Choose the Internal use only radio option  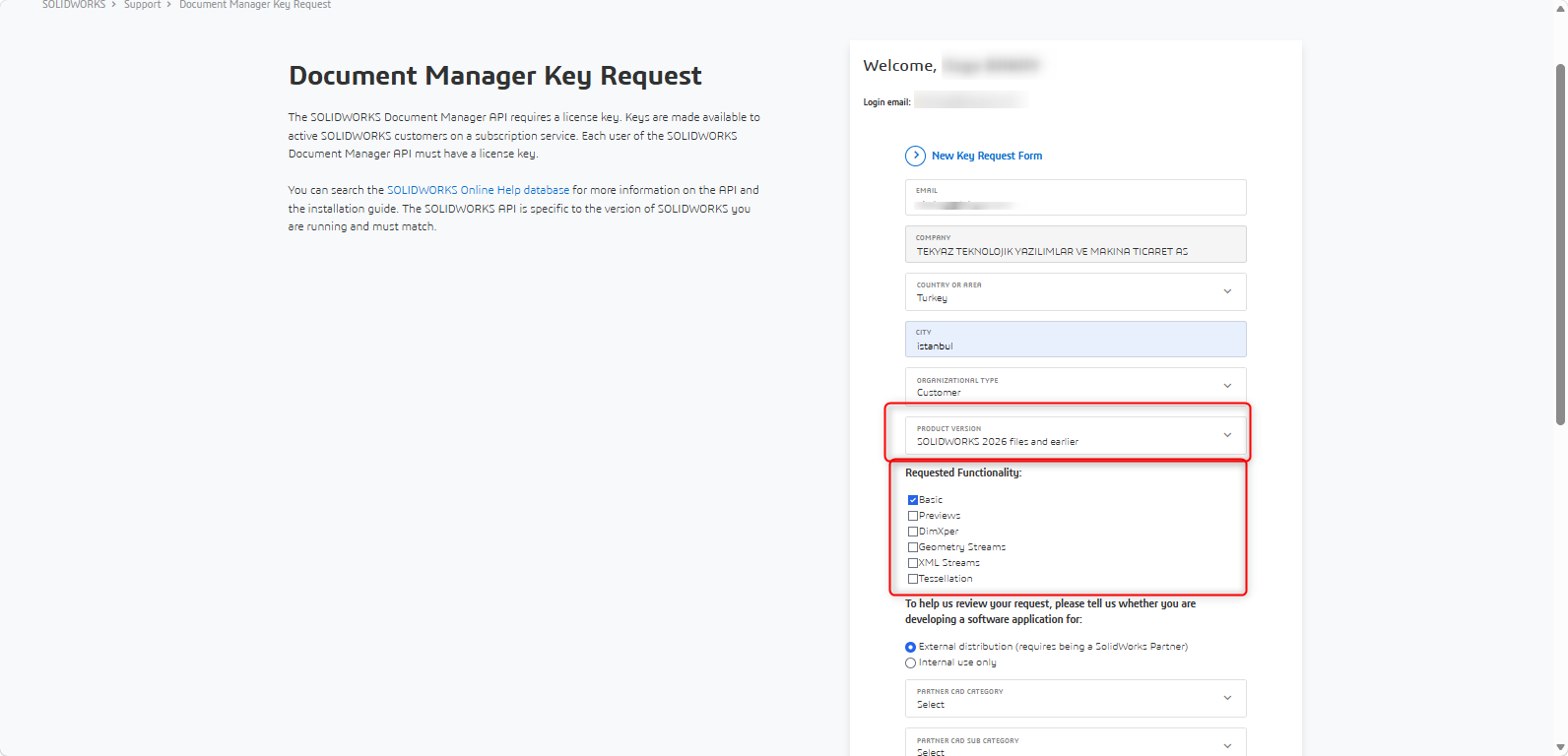910,662
